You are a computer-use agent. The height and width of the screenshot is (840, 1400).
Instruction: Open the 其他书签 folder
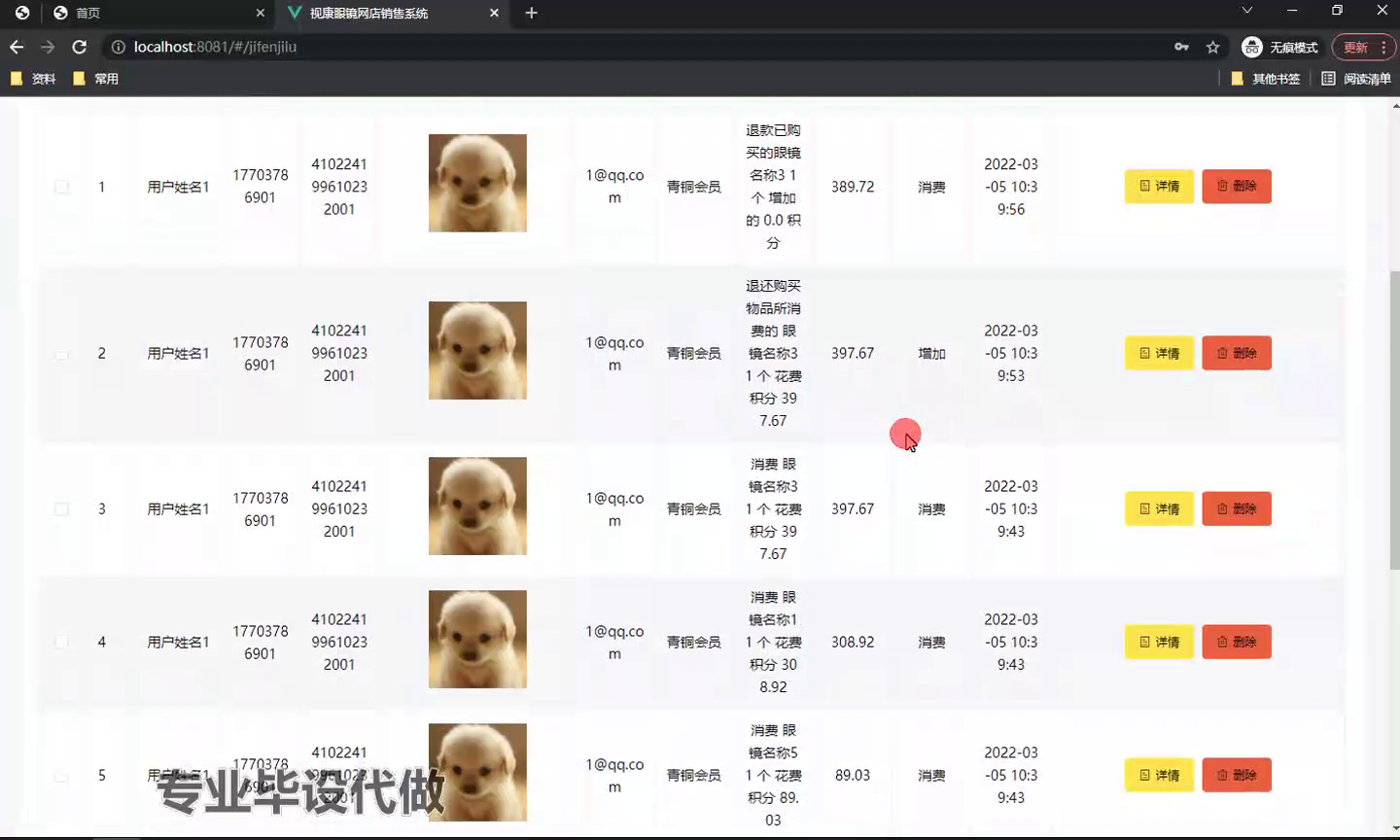click(x=1266, y=79)
